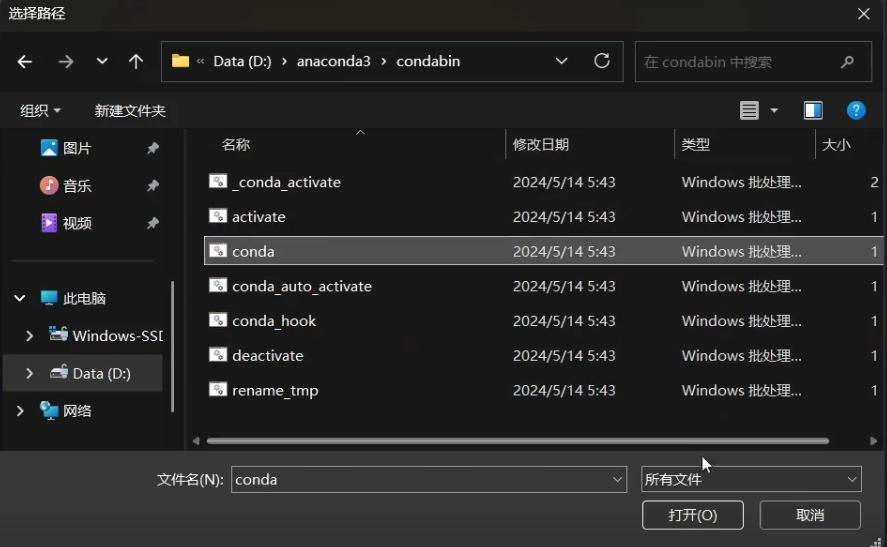
Task: Expand Data (D:) drive node
Action: point(29,373)
